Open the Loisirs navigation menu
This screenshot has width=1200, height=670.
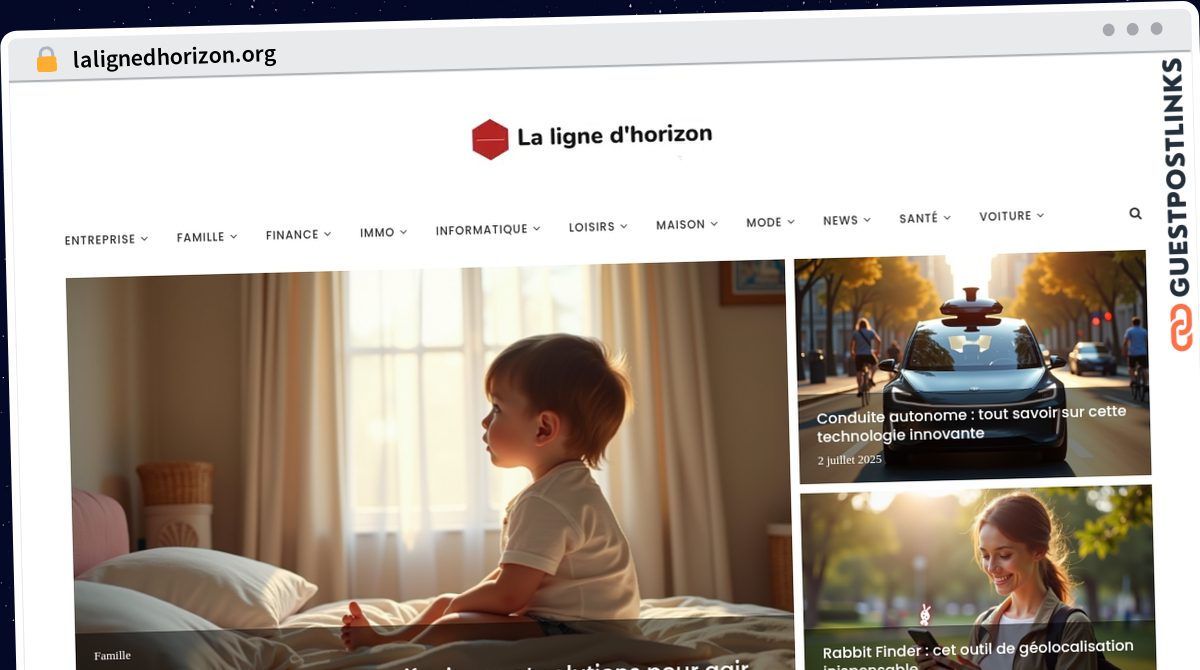tap(598, 227)
